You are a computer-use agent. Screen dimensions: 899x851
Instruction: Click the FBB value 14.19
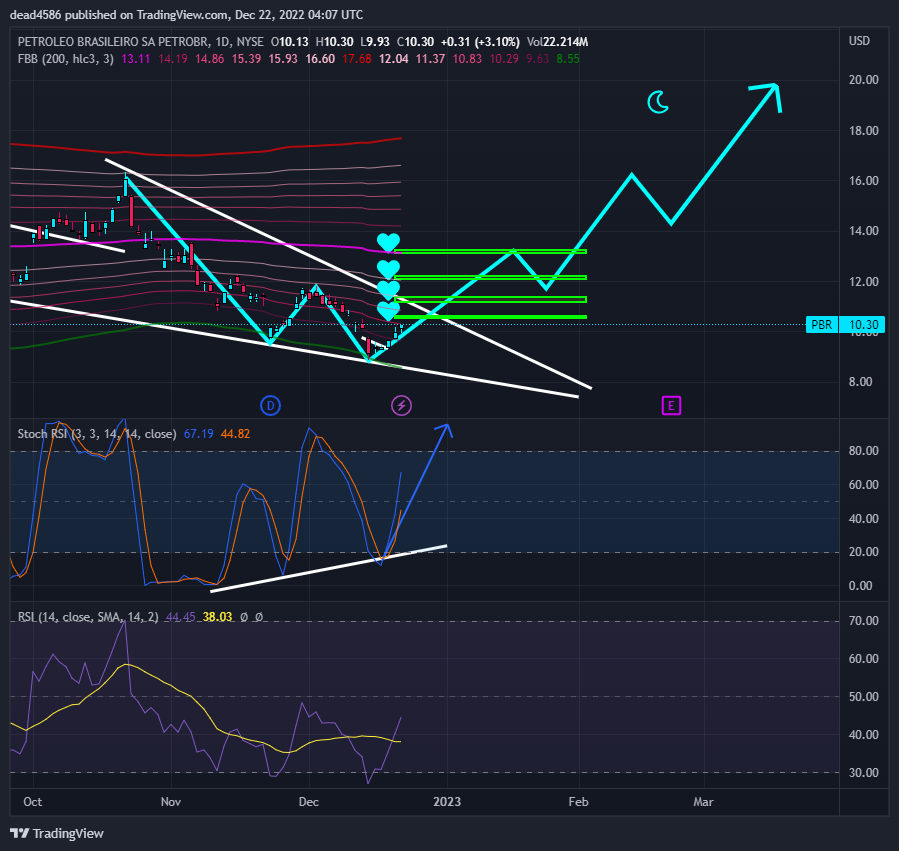point(173,58)
